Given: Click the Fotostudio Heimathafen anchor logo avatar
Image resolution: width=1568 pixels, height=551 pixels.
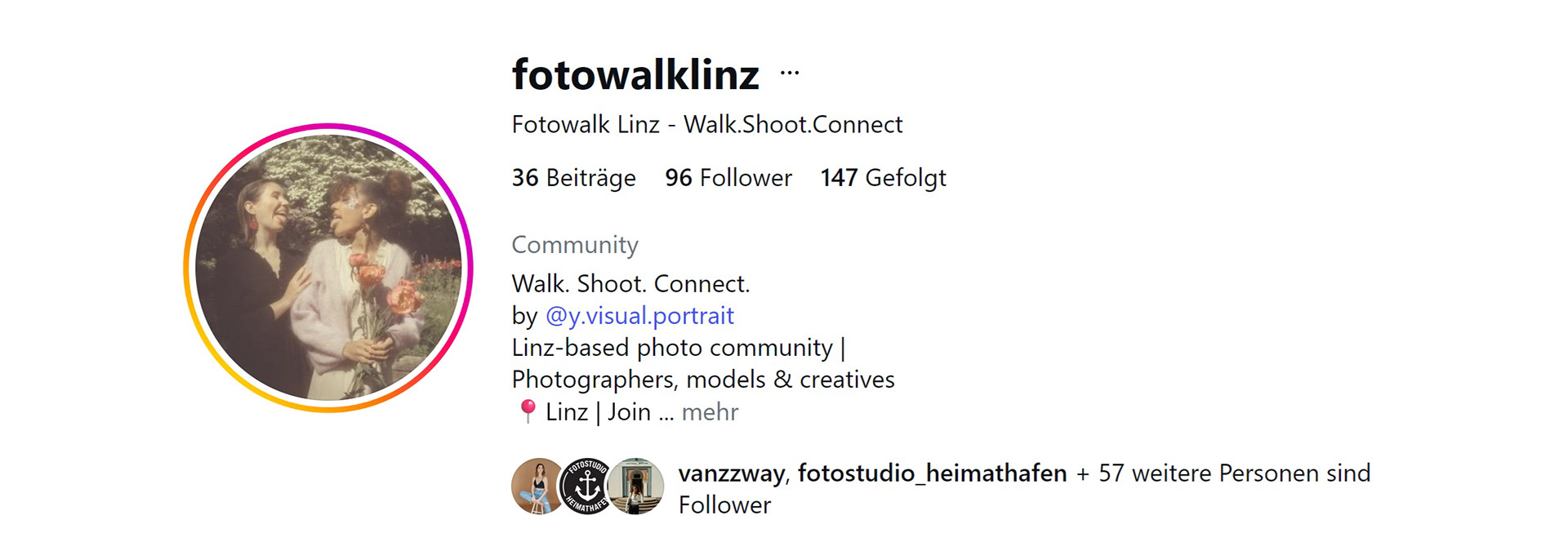Looking at the screenshot, I should tap(586, 487).
